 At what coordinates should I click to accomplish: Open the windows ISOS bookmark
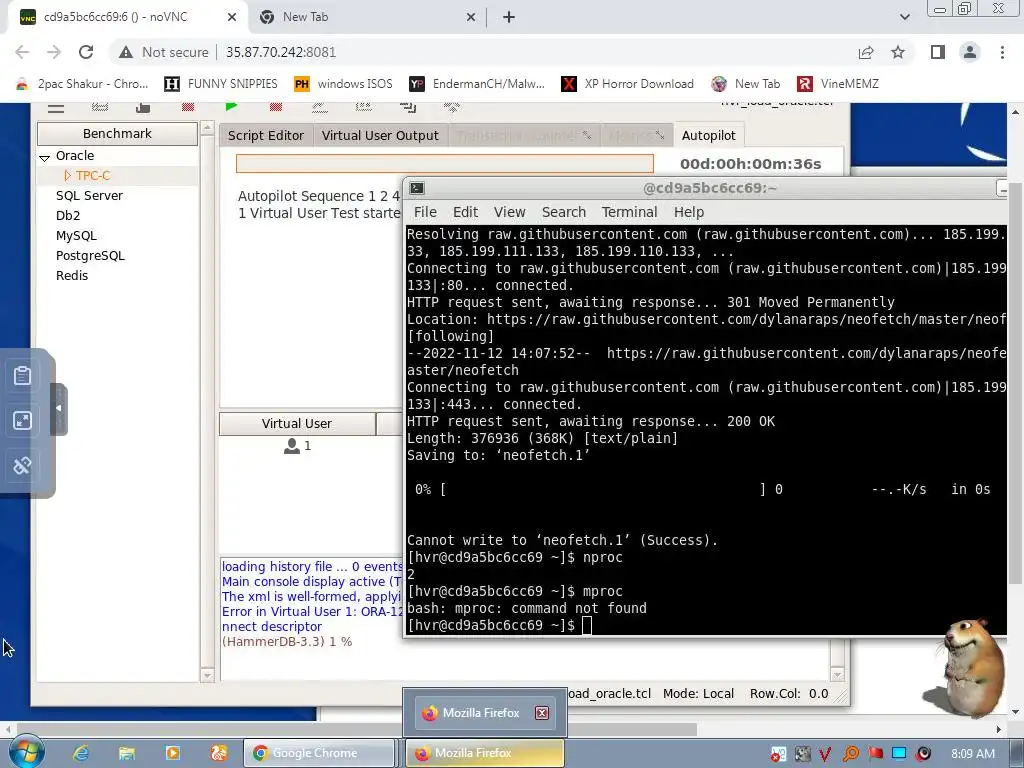pyautogui.click(x=344, y=84)
